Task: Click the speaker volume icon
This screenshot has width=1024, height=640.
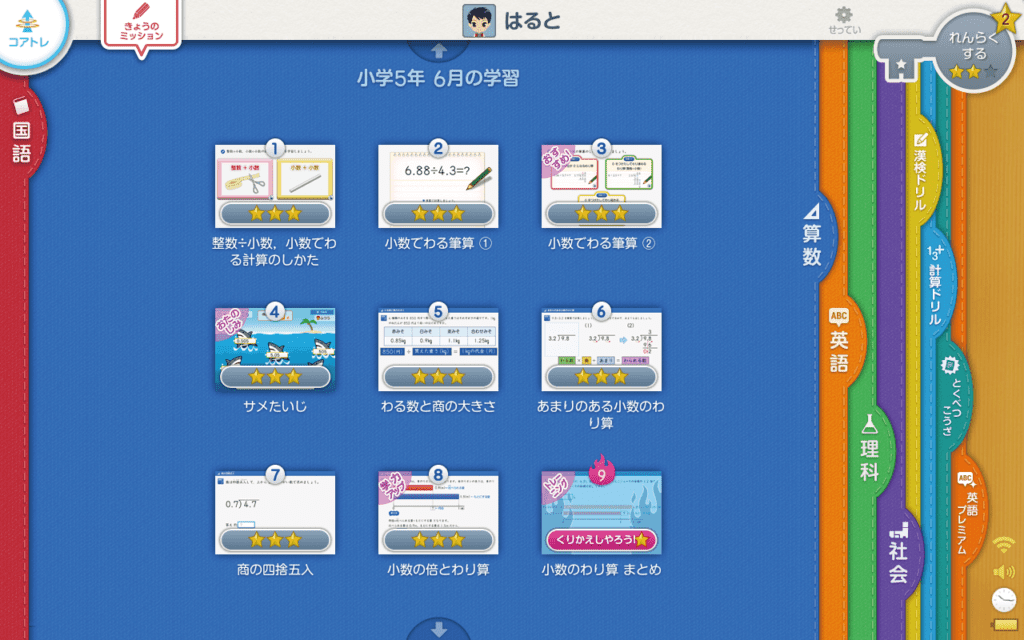Action: 1003,572
